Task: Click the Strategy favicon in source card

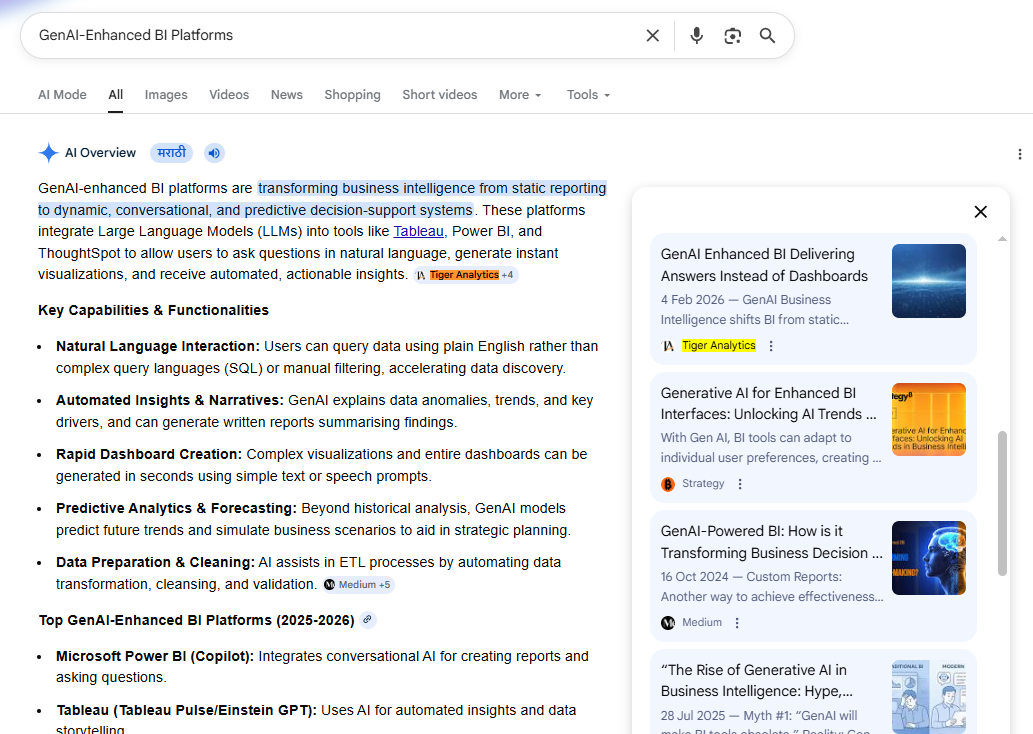Action: pos(668,484)
